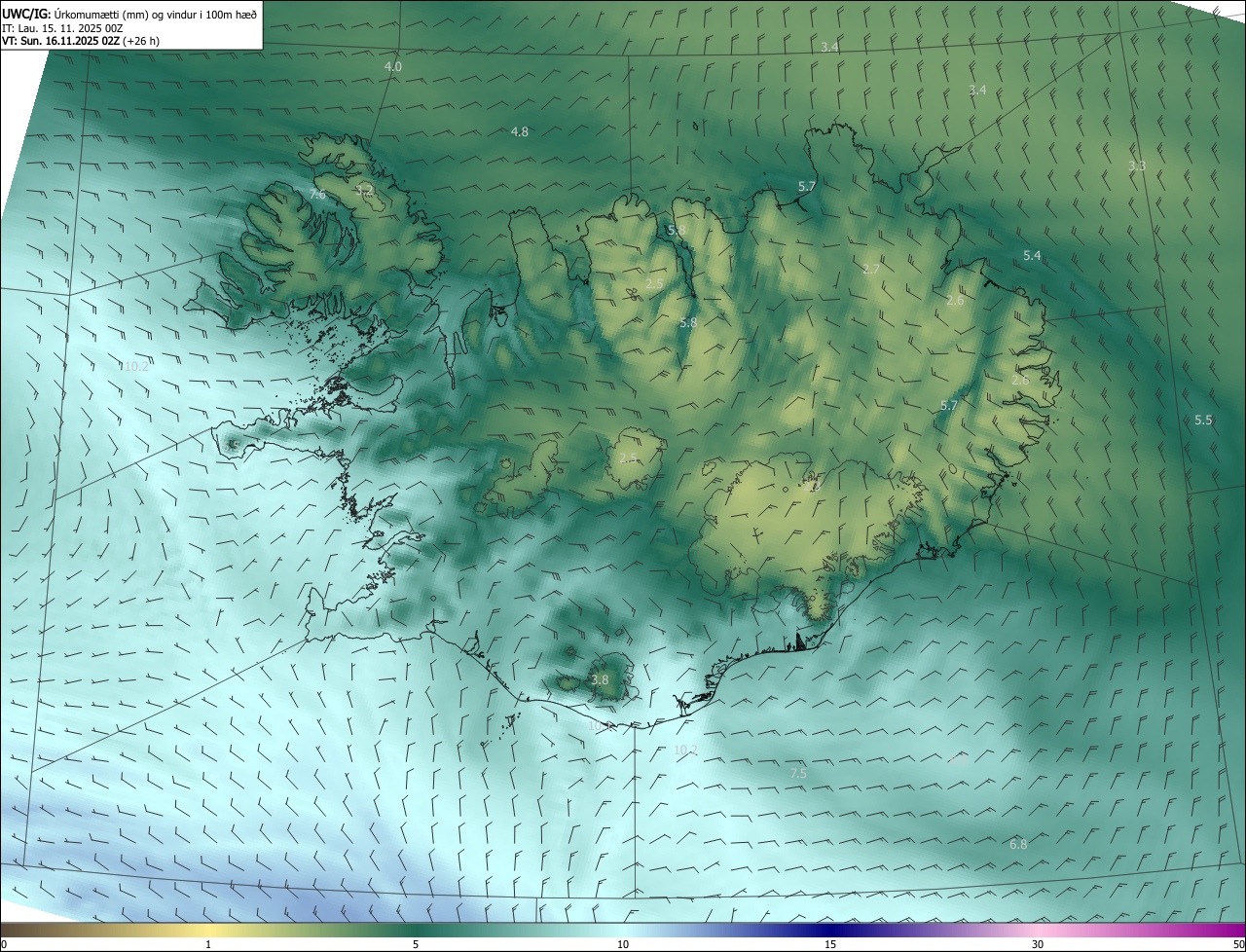The image size is (1246, 952).
Task: Click the colour scale tick label 0
Action: pos(4,944)
